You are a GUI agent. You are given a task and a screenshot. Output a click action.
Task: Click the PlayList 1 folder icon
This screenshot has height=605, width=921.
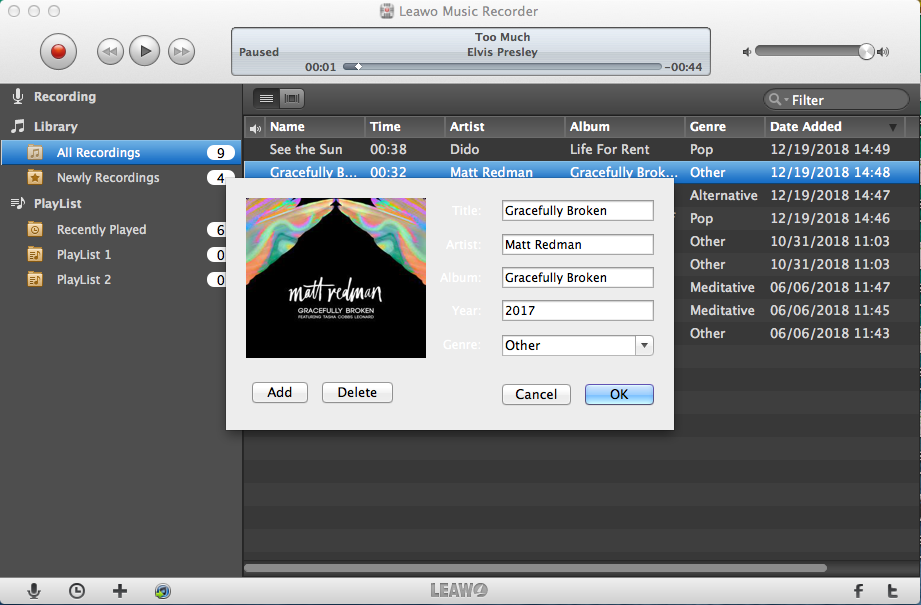pos(35,255)
